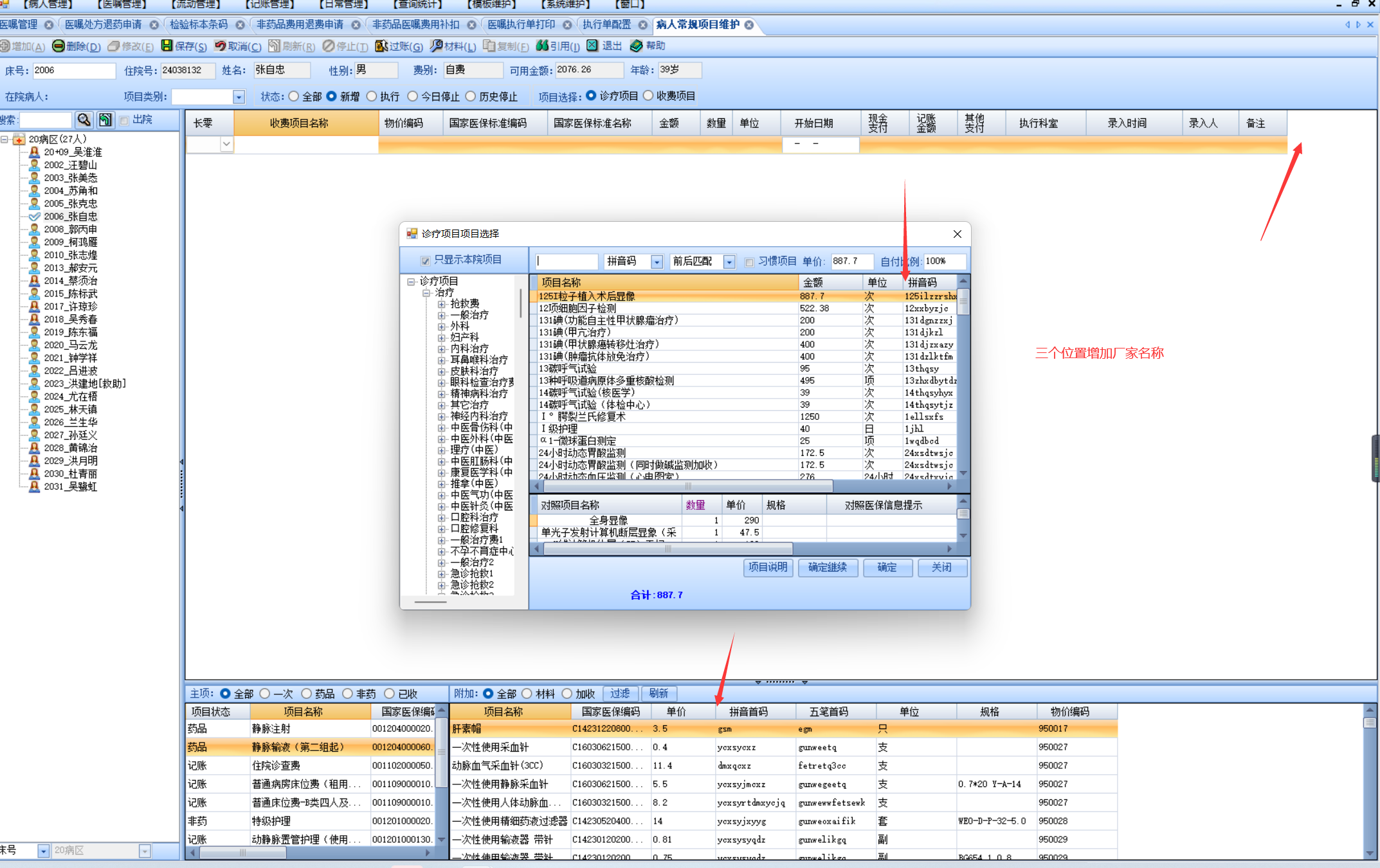This screenshot has height=868, width=1380.
Task: Expand the 内科治疗 tree node
Action: tap(442, 349)
